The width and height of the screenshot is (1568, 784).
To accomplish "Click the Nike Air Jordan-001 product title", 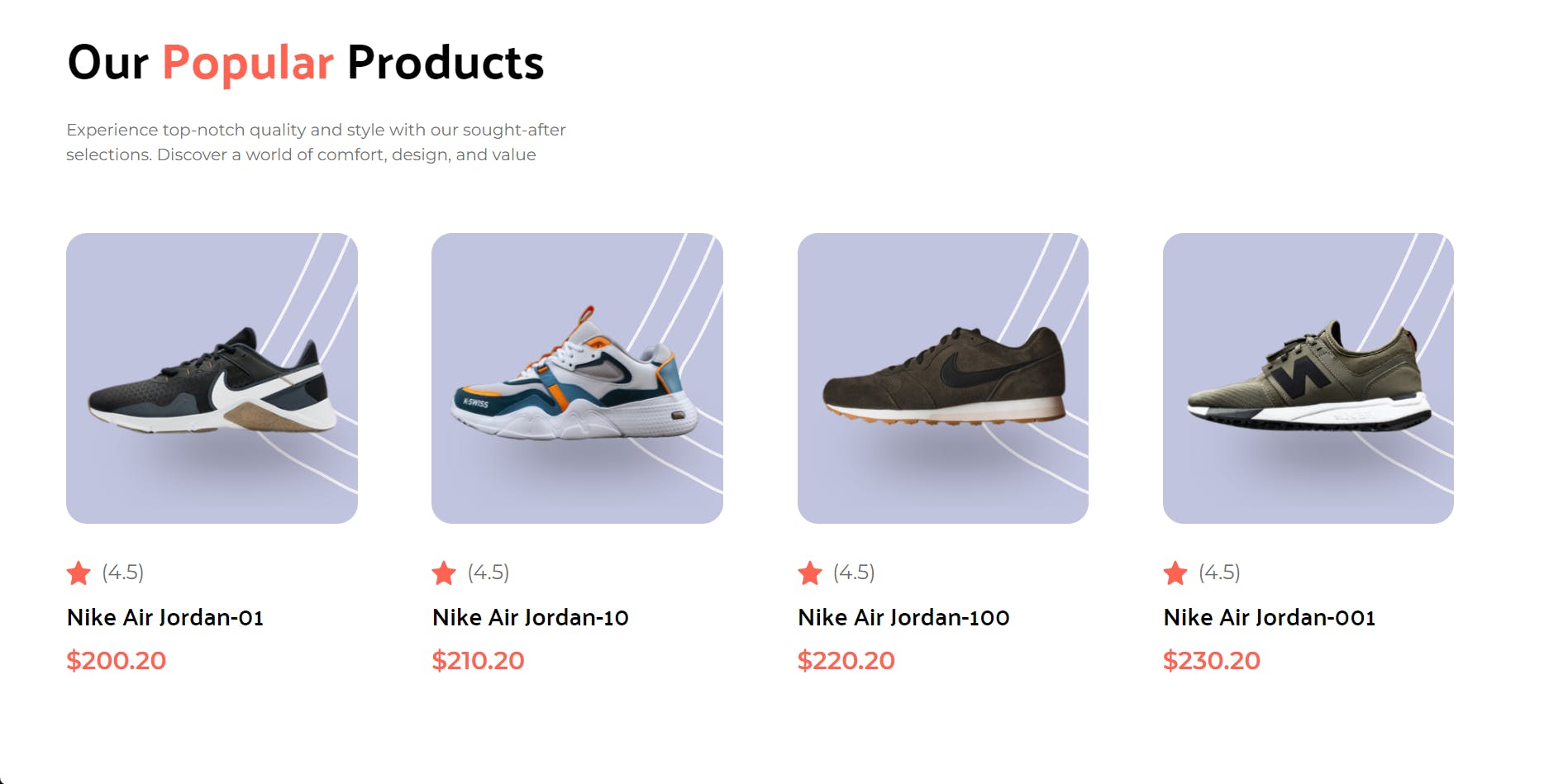I will pos(1270,617).
